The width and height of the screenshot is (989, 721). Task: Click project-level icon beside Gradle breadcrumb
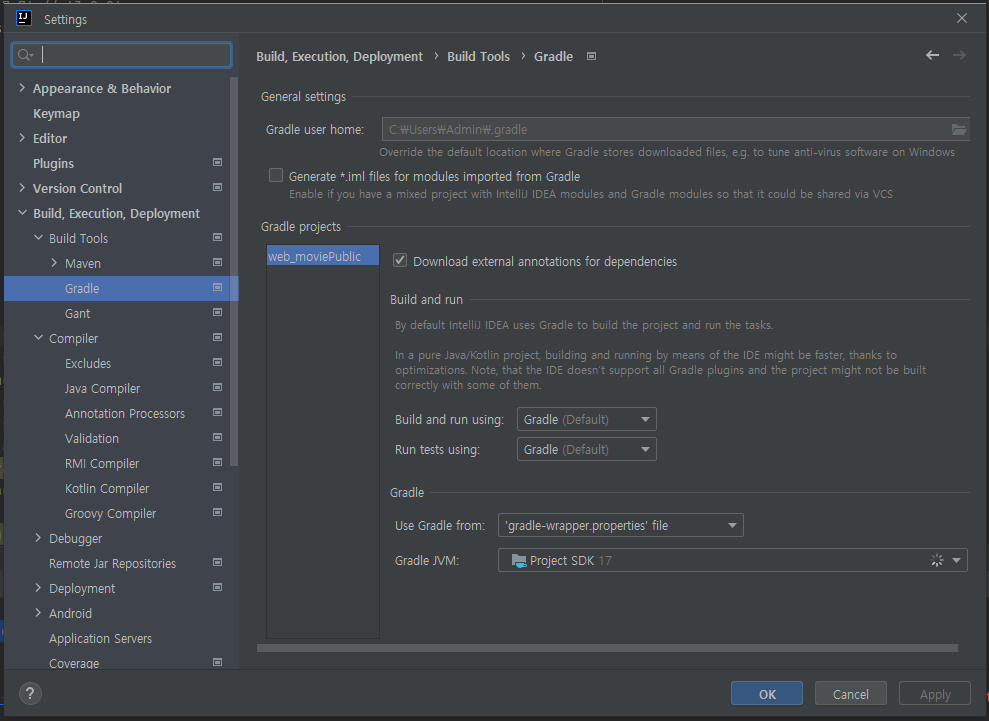pyautogui.click(x=591, y=56)
